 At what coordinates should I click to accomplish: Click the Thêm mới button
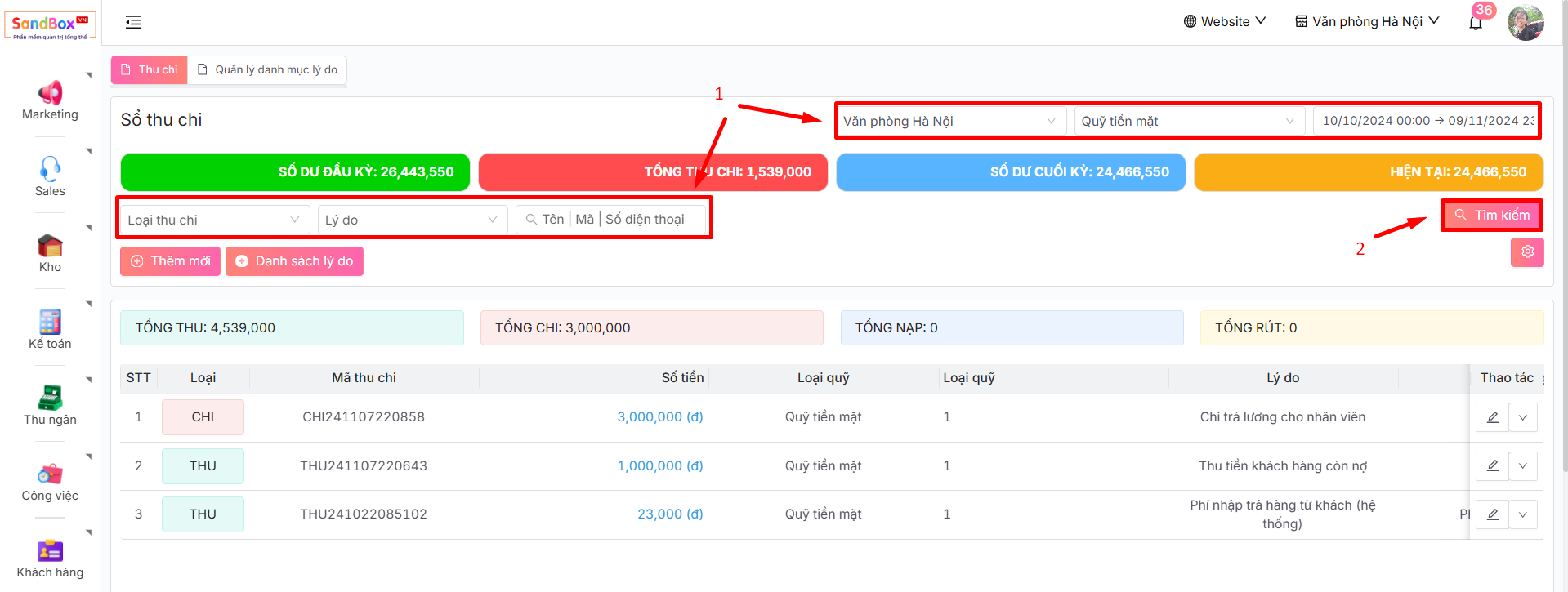171,261
